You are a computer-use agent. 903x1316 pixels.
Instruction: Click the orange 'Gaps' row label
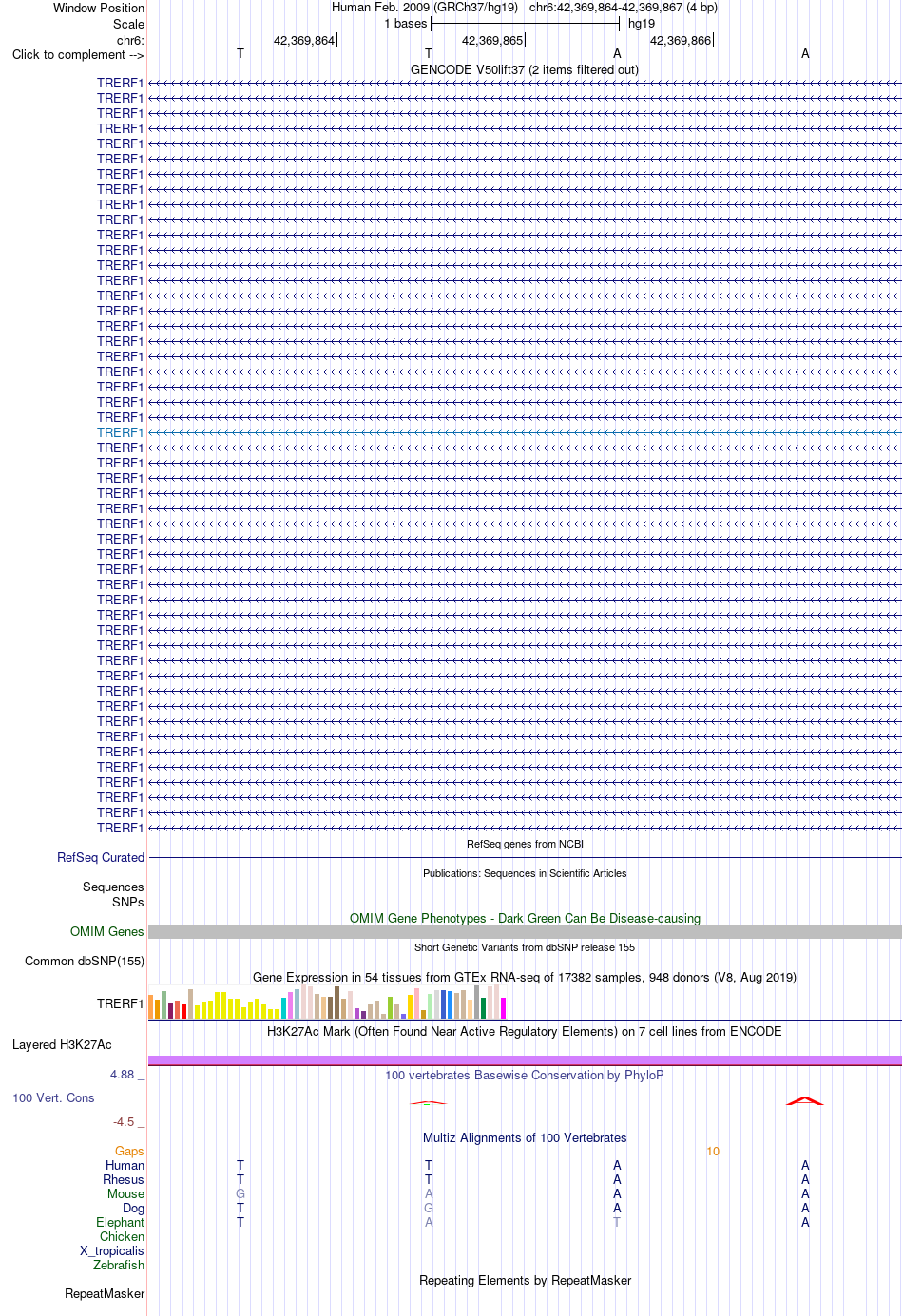tap(129, 1151)
